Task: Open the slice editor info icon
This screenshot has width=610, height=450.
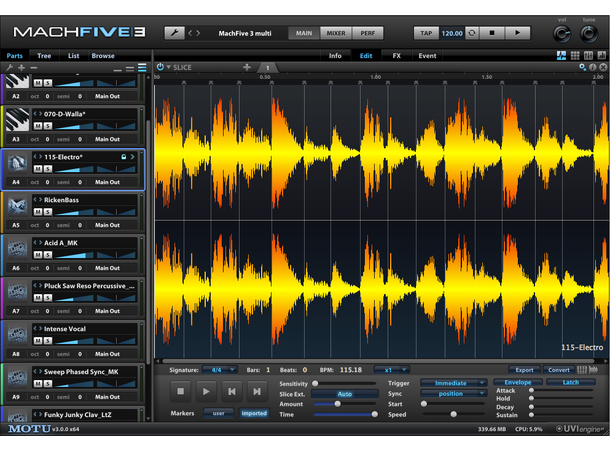Action: tap(592, 67)
